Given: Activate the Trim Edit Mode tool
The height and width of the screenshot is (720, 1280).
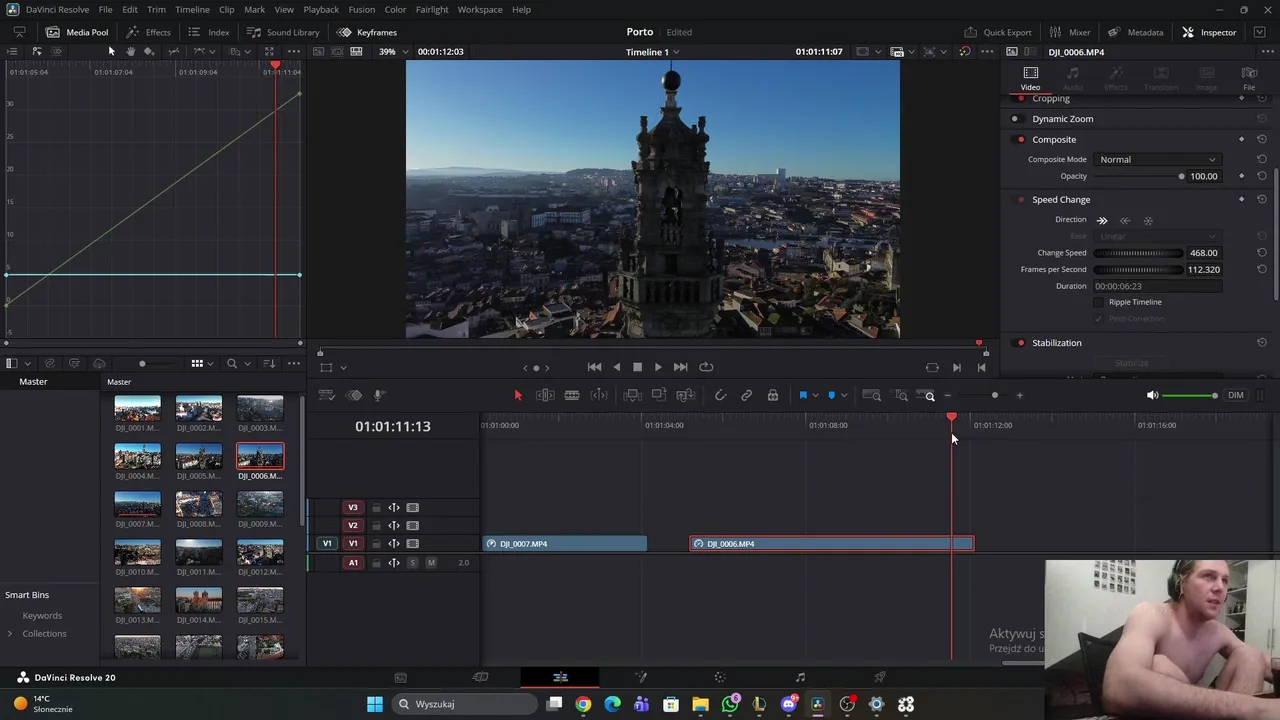Looking at the screenshot, I should point(545,396).
